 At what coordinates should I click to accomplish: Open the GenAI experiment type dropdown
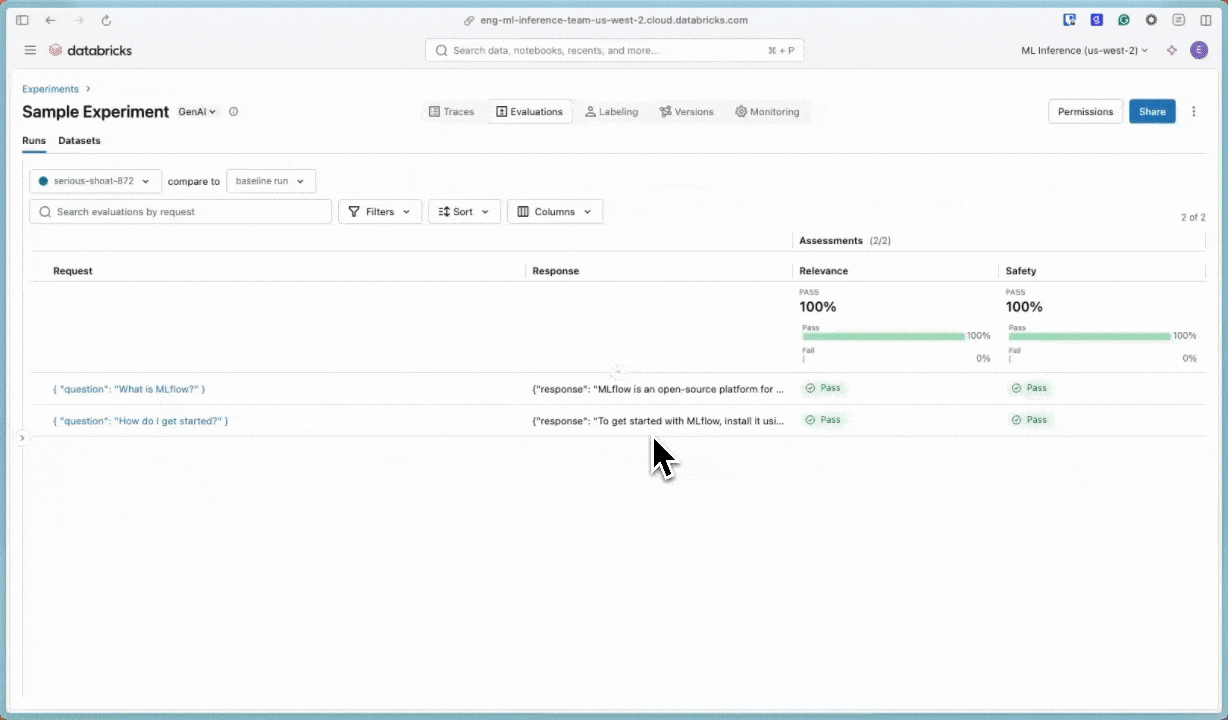[198, 112]
